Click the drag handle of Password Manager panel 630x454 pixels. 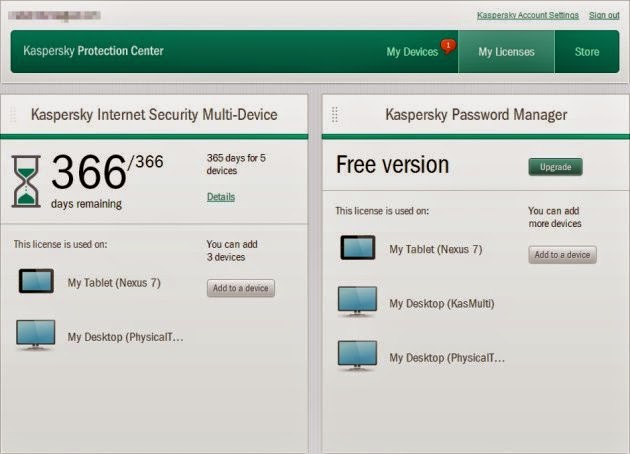point(335,115)
